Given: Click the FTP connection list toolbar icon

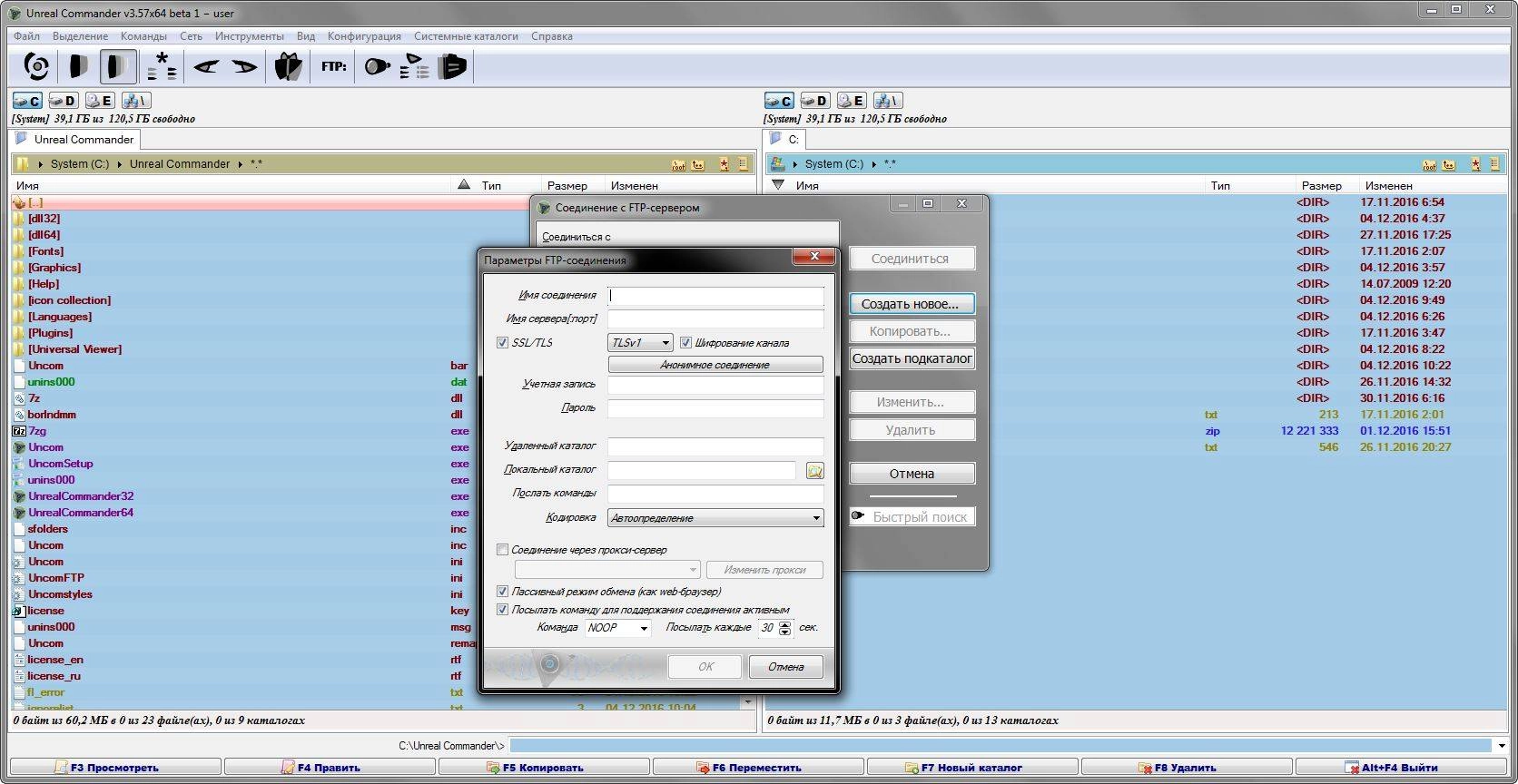Looking at the screenshot, I should pos(414,66).
